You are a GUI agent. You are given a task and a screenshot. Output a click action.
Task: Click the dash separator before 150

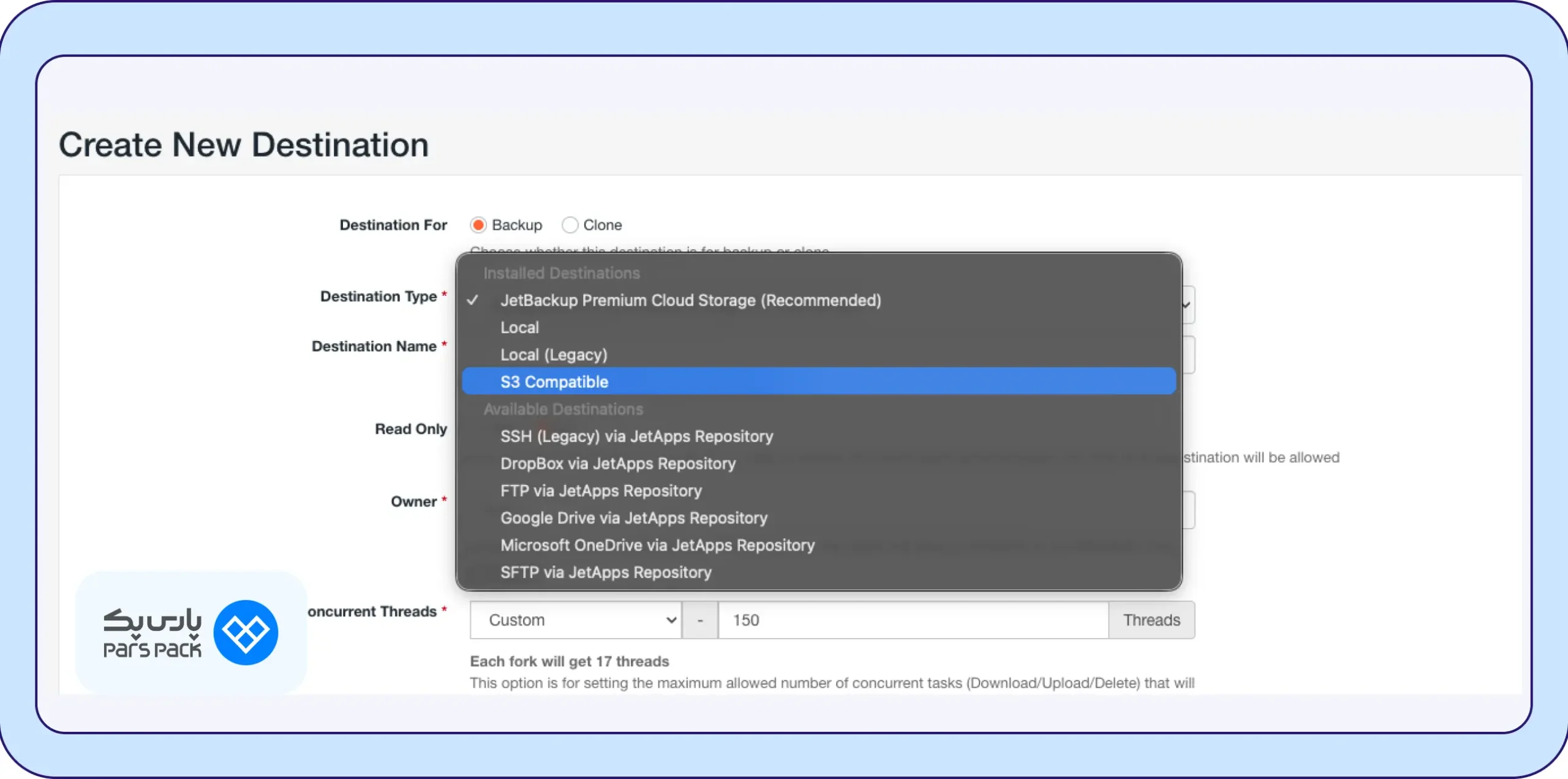(700, 620)
